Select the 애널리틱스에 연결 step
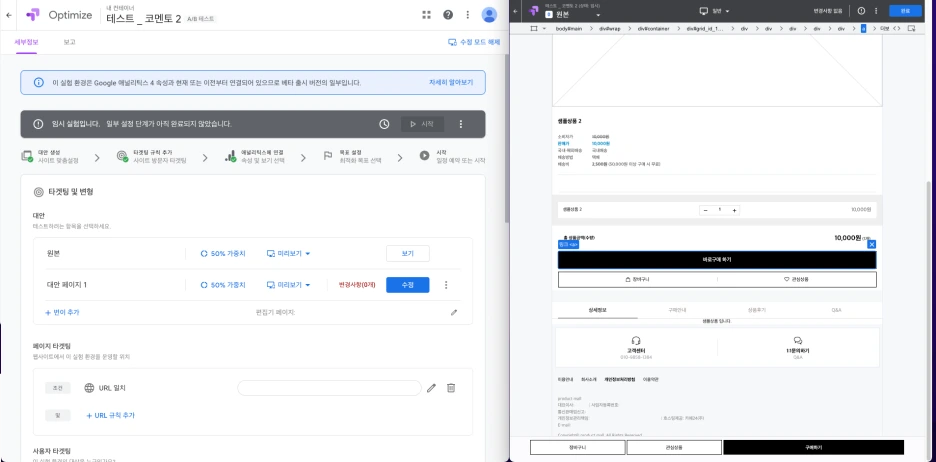The height and width of the screenshot is (462, 936). [255, 156]
